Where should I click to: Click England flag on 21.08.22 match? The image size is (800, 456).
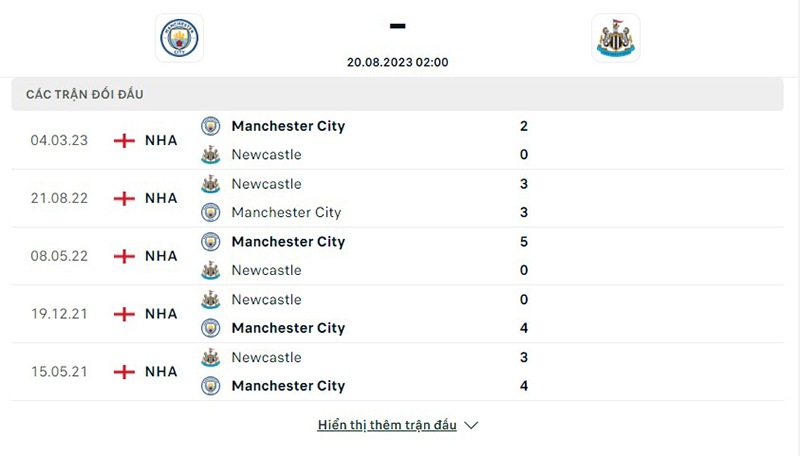point(124,198)
